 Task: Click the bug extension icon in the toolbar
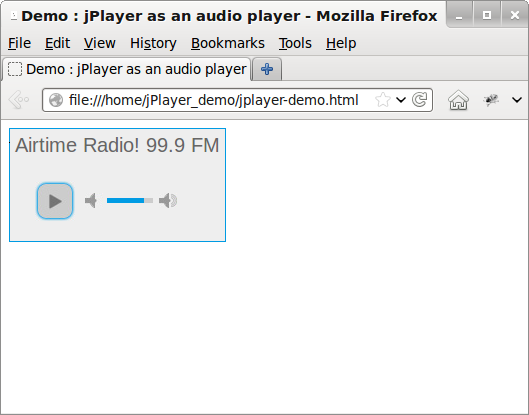click(x=491, y=100)
